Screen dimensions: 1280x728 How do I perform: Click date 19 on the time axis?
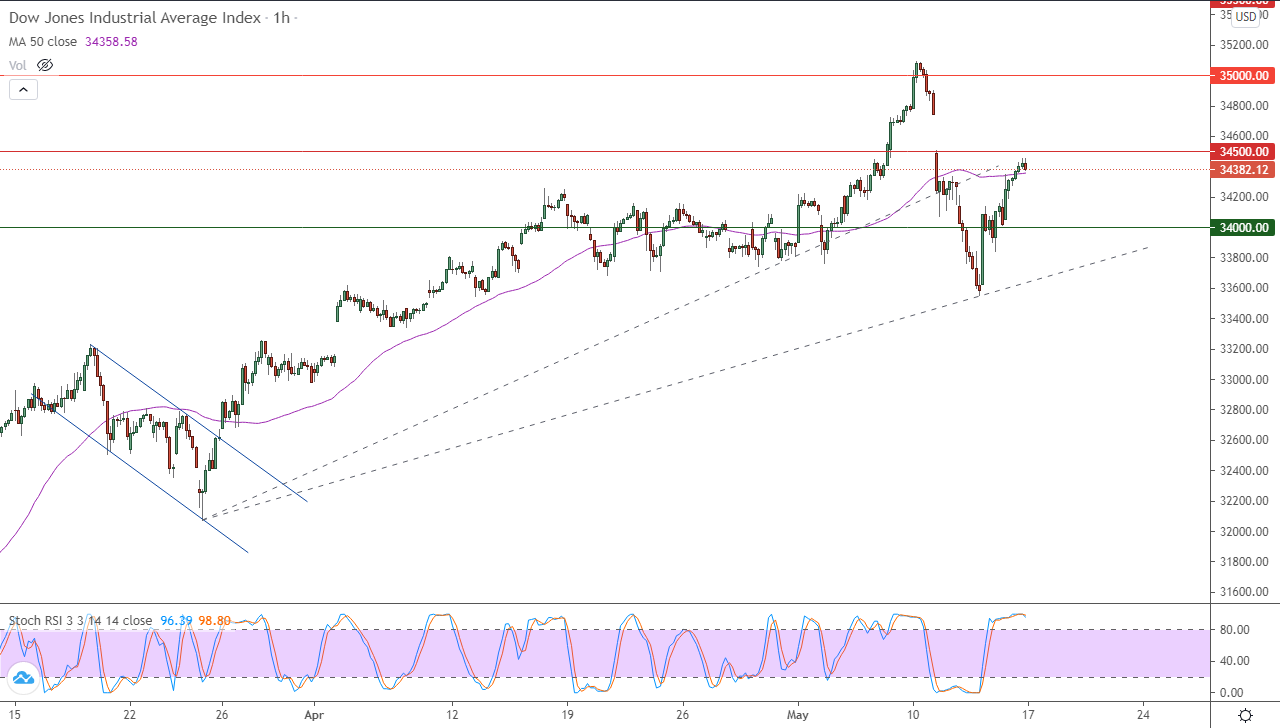(x=567, y=715)
